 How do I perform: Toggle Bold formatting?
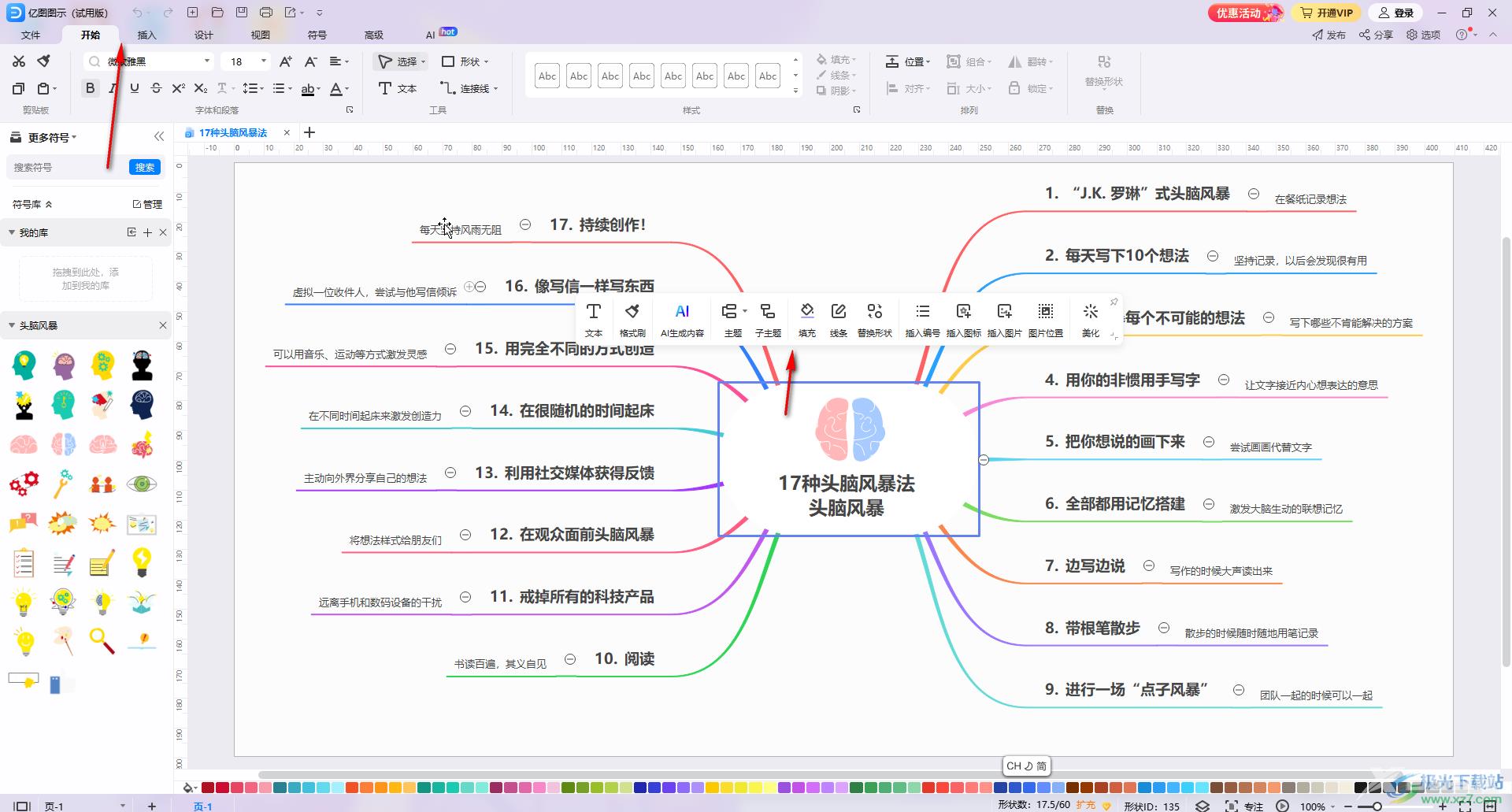click(x=91, y=88)
